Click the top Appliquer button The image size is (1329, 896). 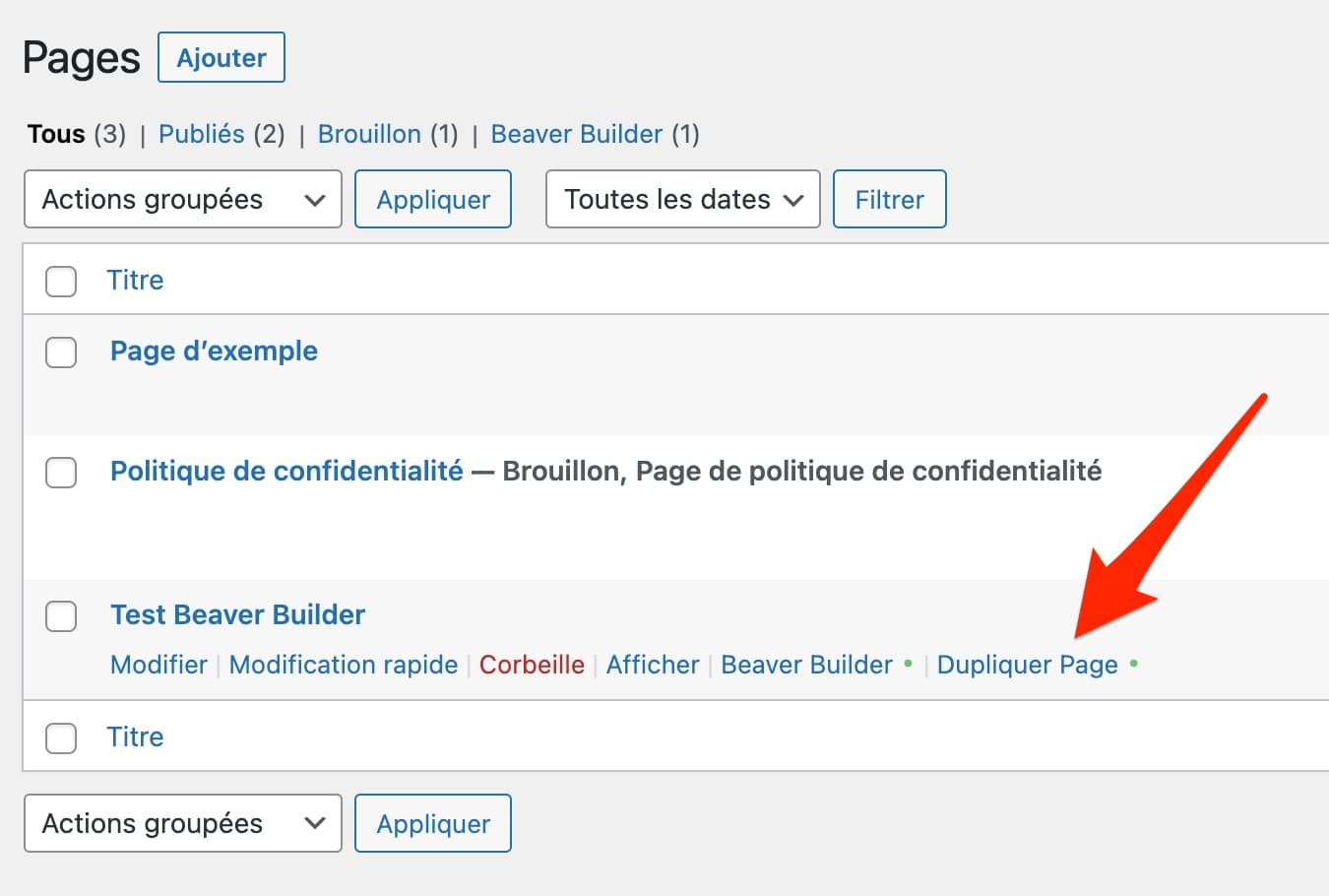pyautogui.click(x=432, y=199)
